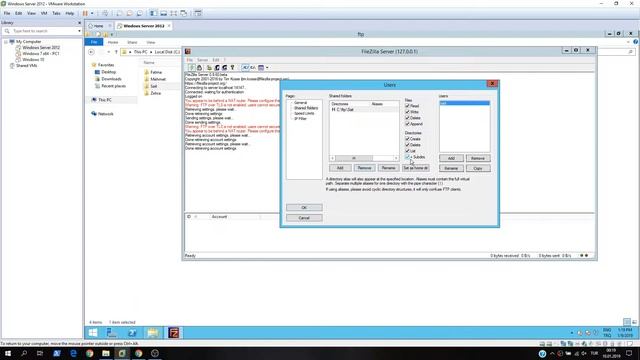The height and width of the screenshot is (360, 640).
Task: Click File Explorer icon on guest taskbar
Action: pyautogui.click(x=153, y=333)
